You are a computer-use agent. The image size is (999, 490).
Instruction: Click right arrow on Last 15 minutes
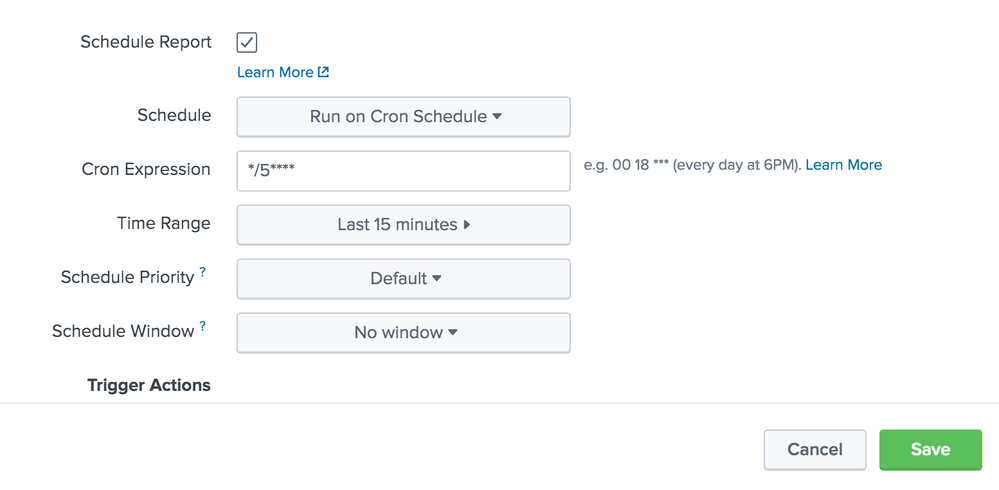[467, 225]
